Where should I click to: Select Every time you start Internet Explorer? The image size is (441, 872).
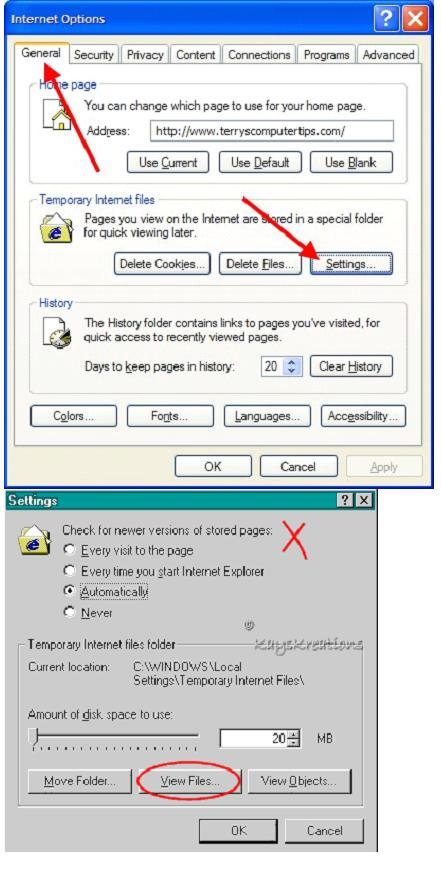coord(69,571)
